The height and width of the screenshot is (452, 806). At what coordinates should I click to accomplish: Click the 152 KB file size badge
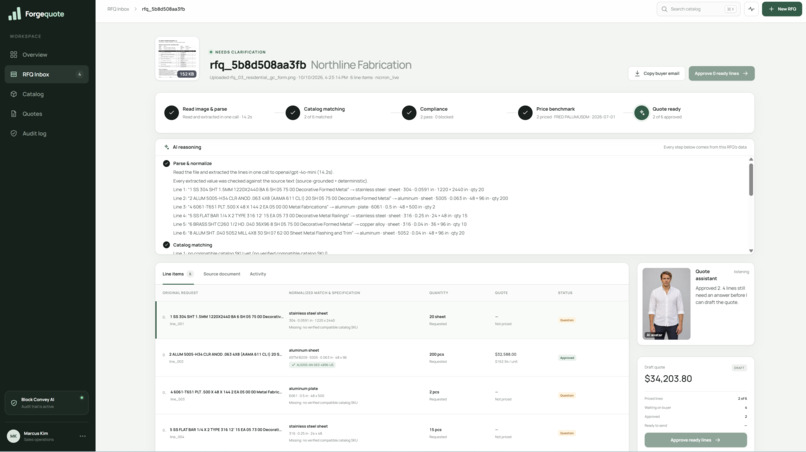click(x=187, y=74)
